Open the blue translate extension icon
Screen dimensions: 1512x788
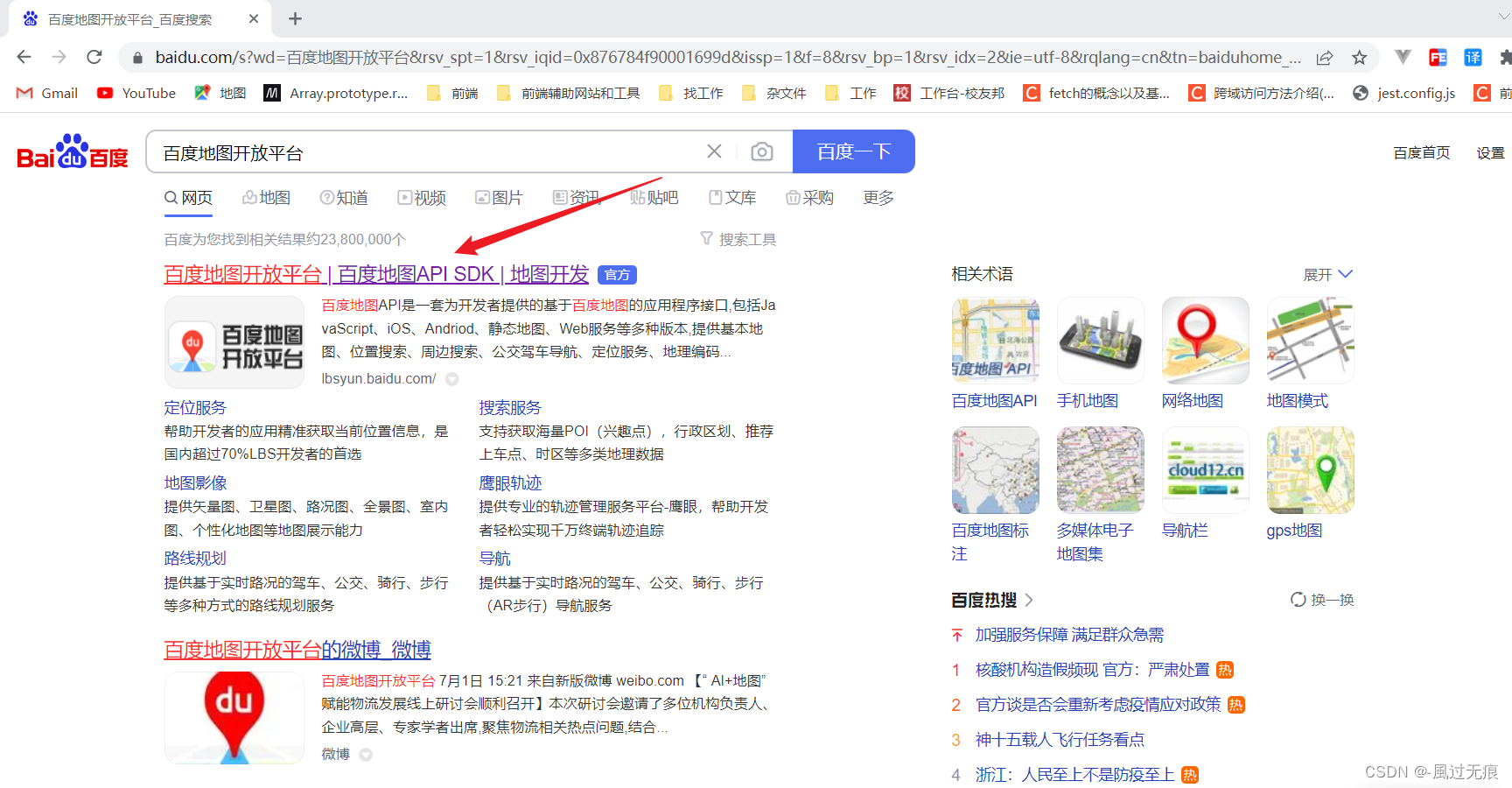(x=1473, y=58)
